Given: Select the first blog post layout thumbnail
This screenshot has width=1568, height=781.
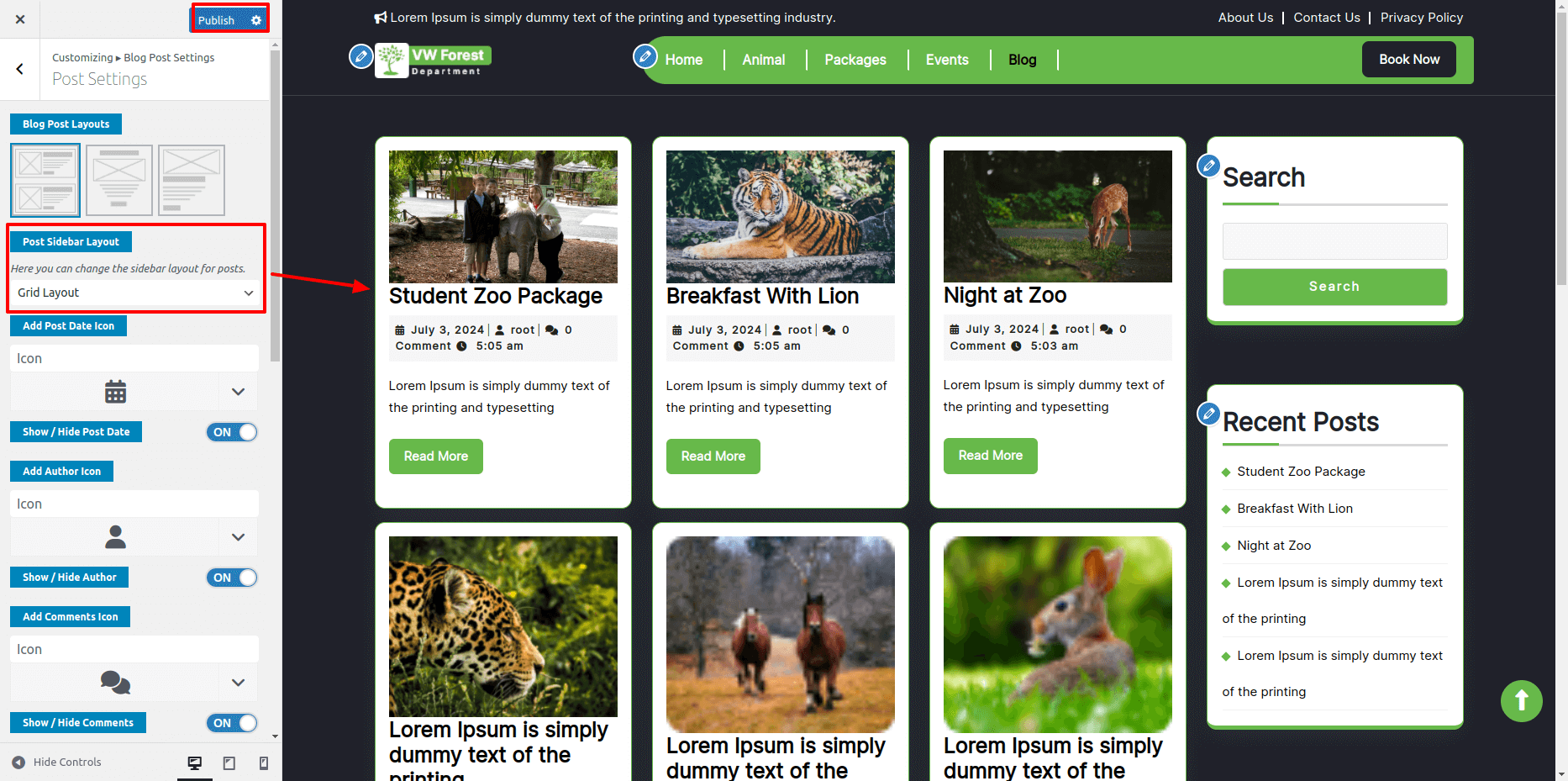Looking at the screenshot, I should [45, 180].
